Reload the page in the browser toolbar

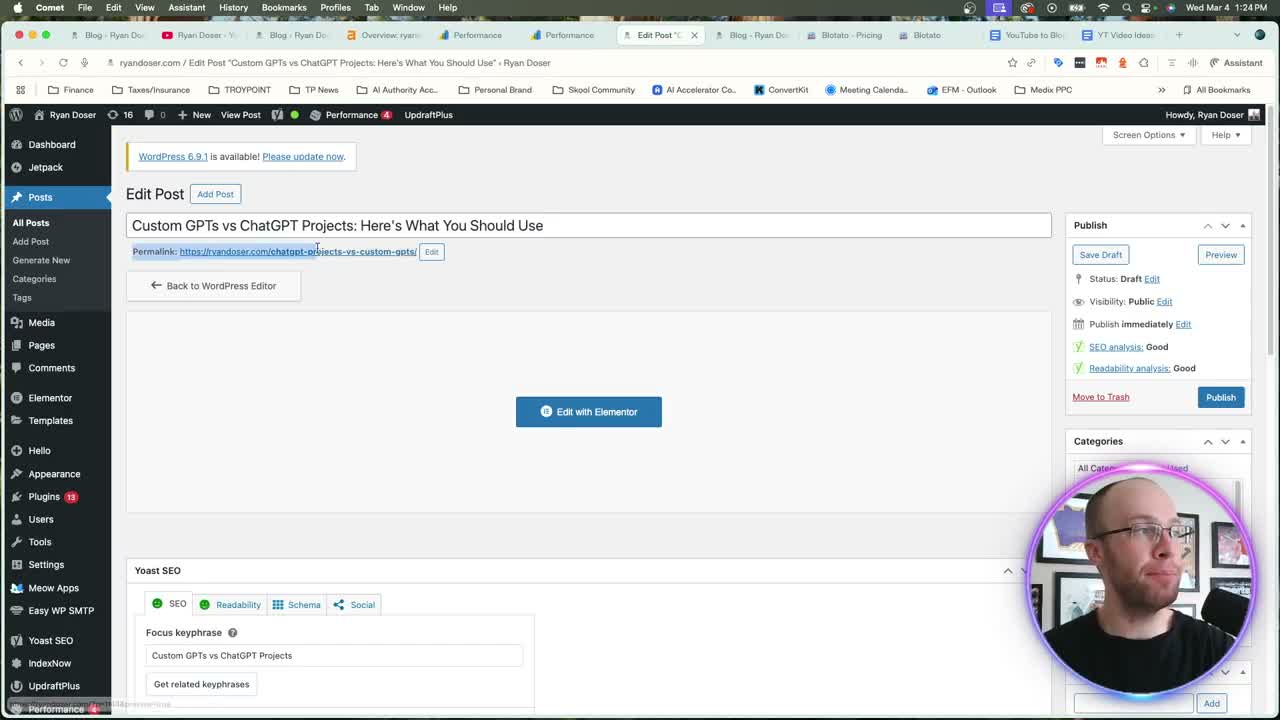[63, 63]
